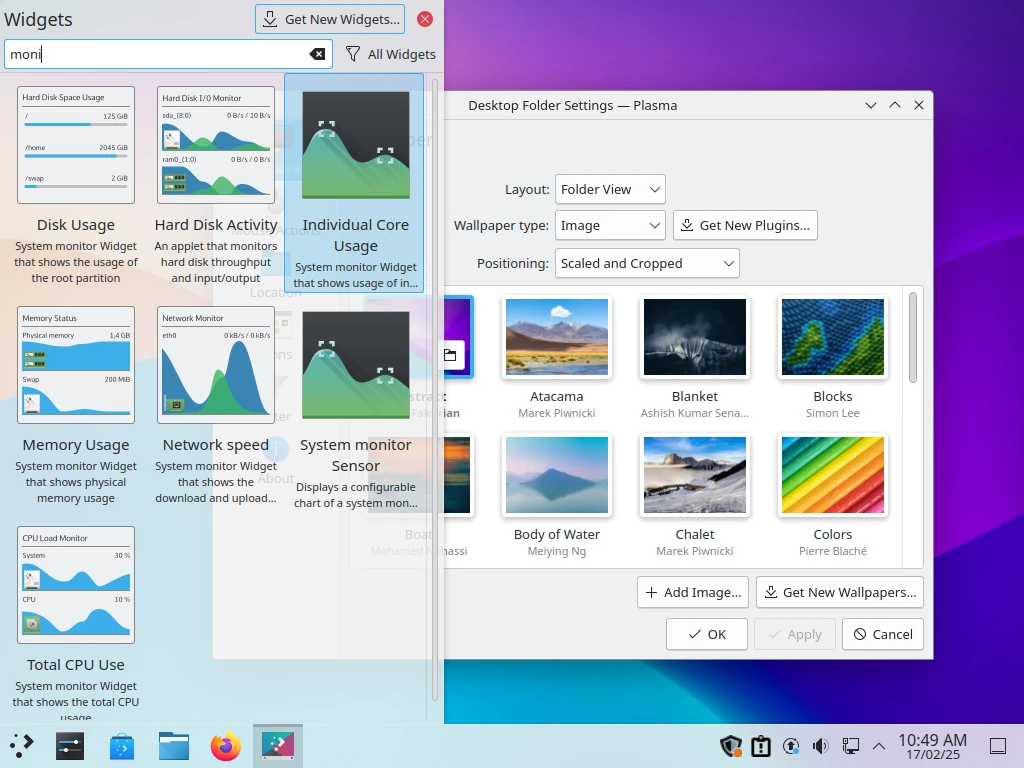Open the security shield tray icon
The image size is (1024, 768).
(731, 746)
